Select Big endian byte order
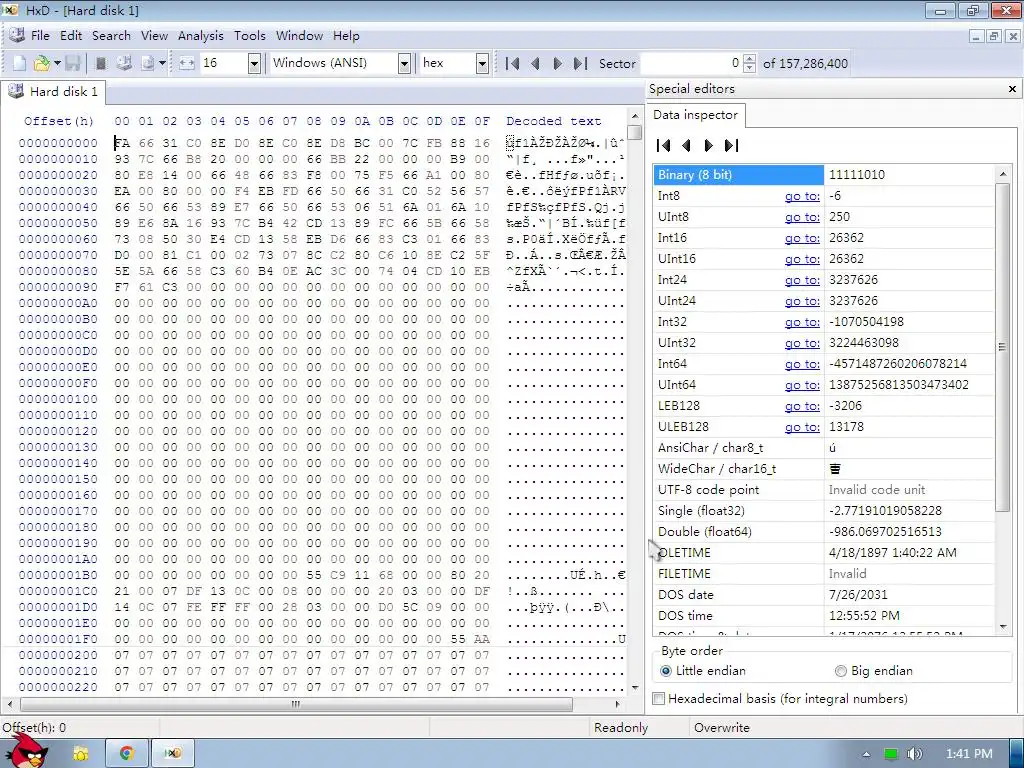Image resolution: width=1024 pixels, height=768 pixels. (x=874, y=671)
